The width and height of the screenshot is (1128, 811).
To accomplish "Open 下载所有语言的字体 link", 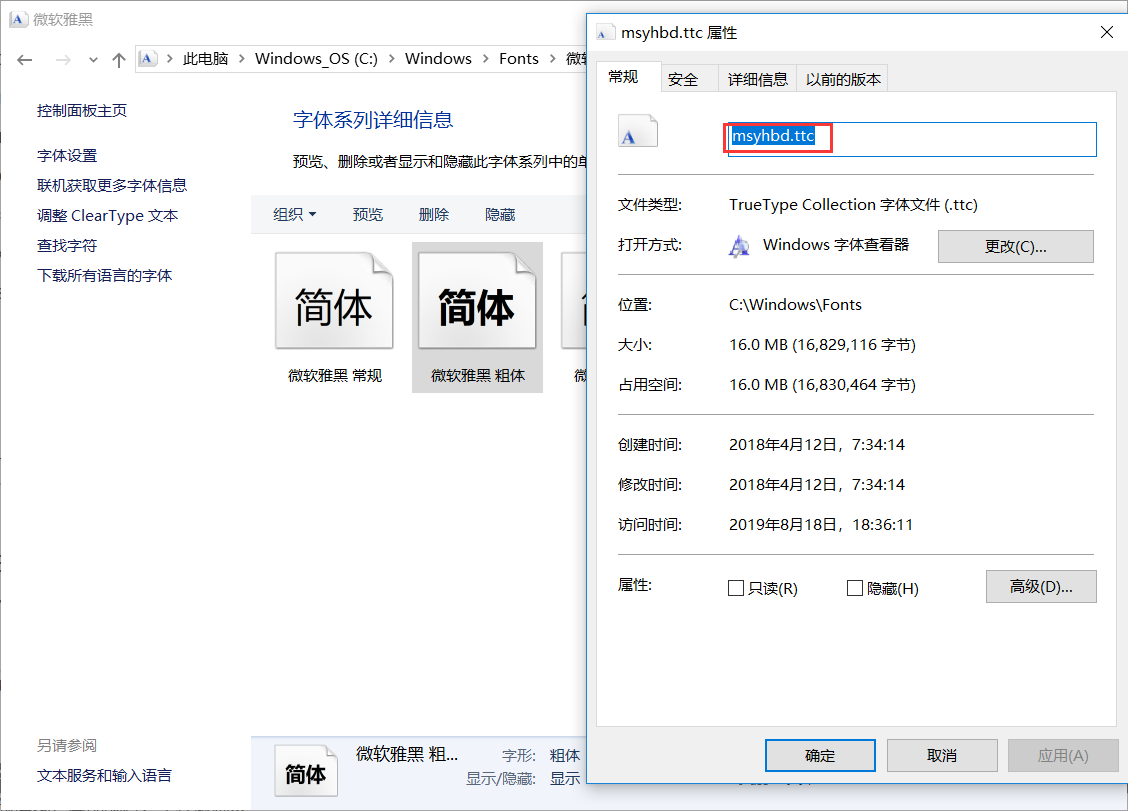I will click(x=104, y=276).
